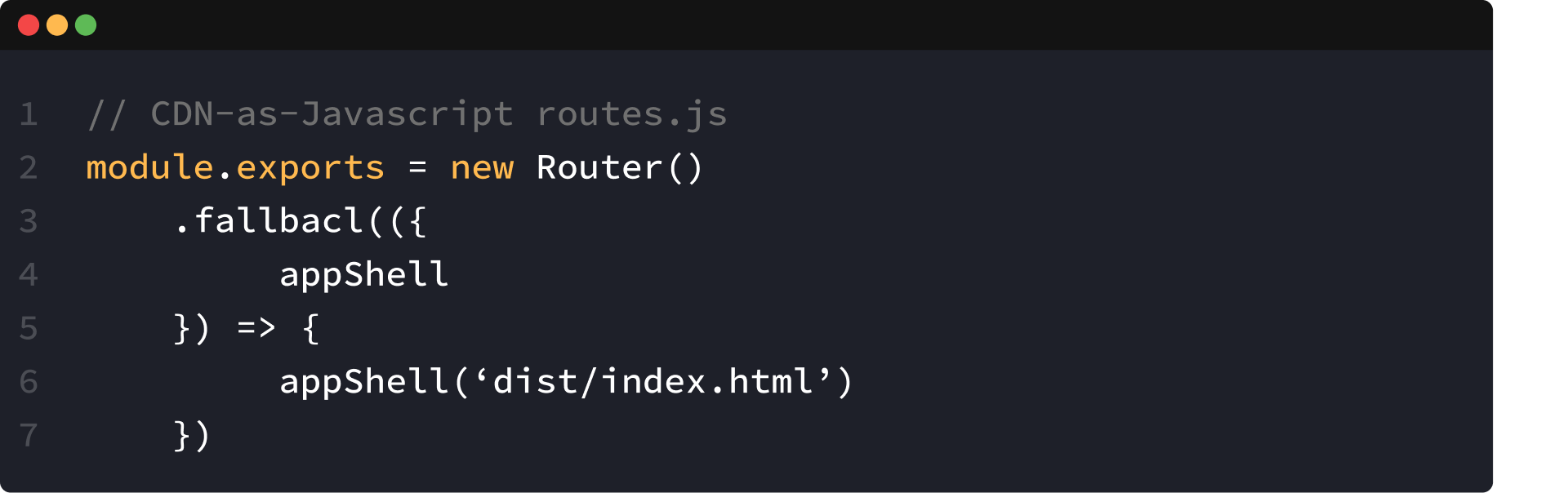1568x493 pixels.
Task: Click line number 4 in gutter
Action: [x=29, y=274]
